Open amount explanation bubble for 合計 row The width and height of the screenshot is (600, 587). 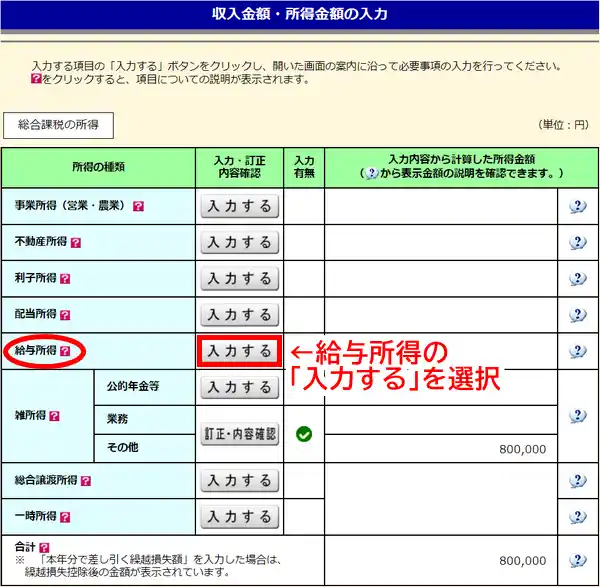[x=577, y=561]
